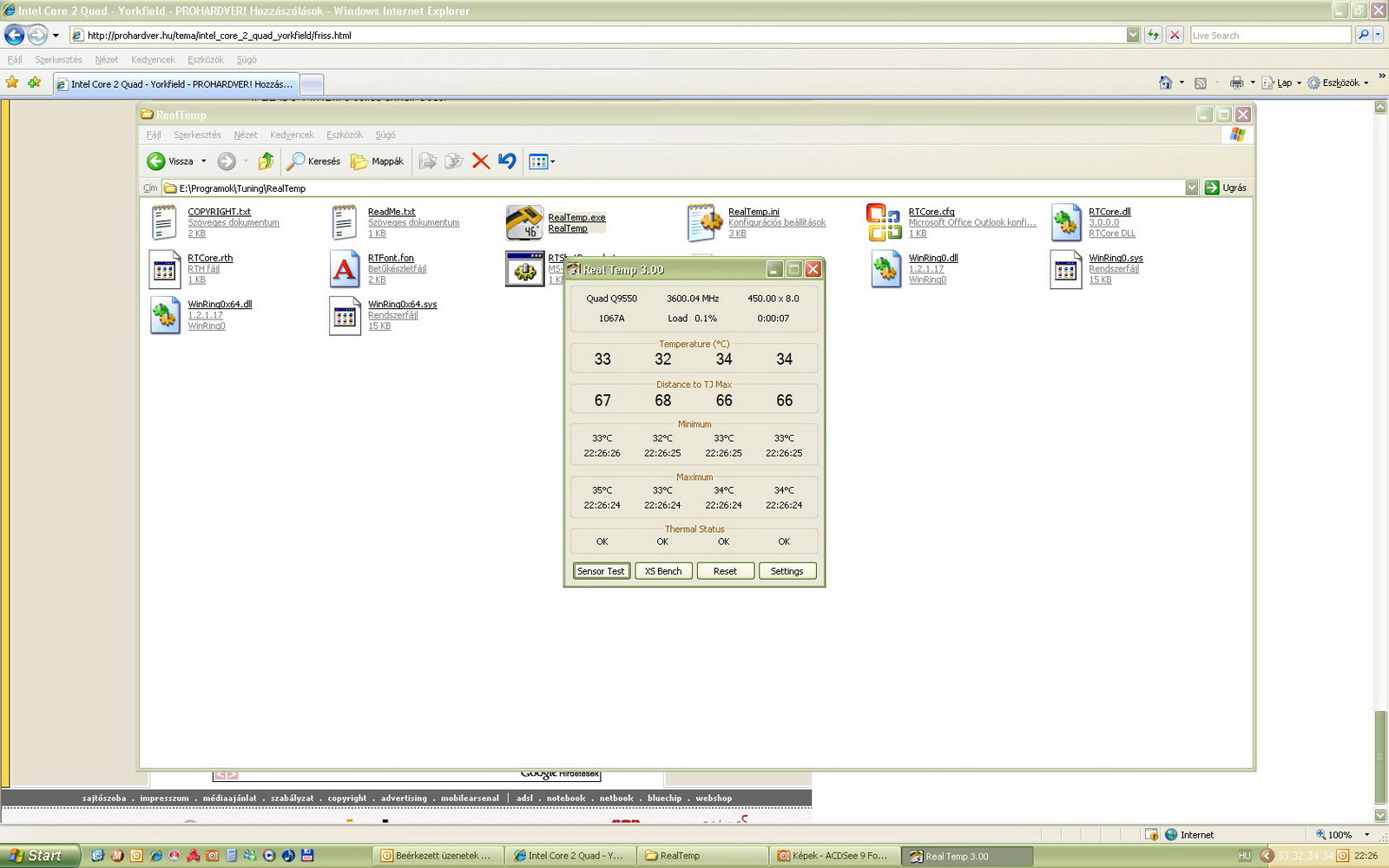The width and height of the screenshot is (1389, 868).
Task: Click the RSS feeds icon in IE toolbar
Action: click(1201, 82)
